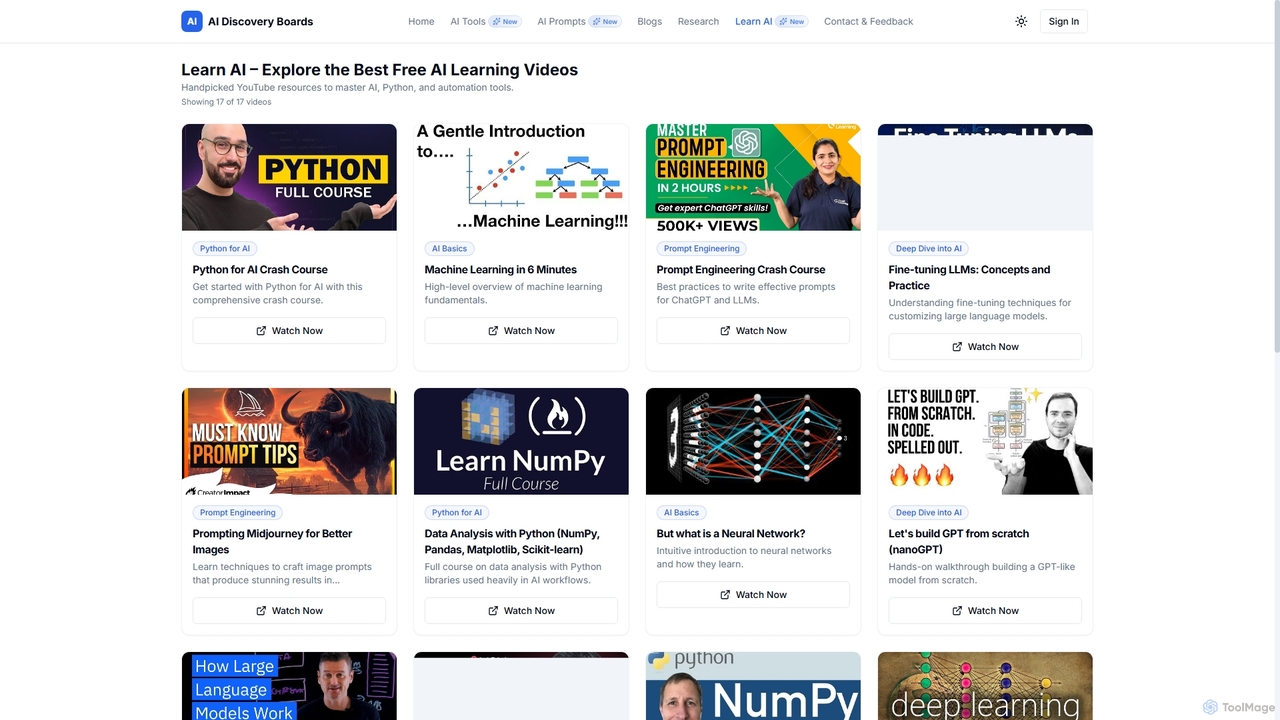
Task: Watch Now for But what is a Neural Network
Action: [753, 594]
